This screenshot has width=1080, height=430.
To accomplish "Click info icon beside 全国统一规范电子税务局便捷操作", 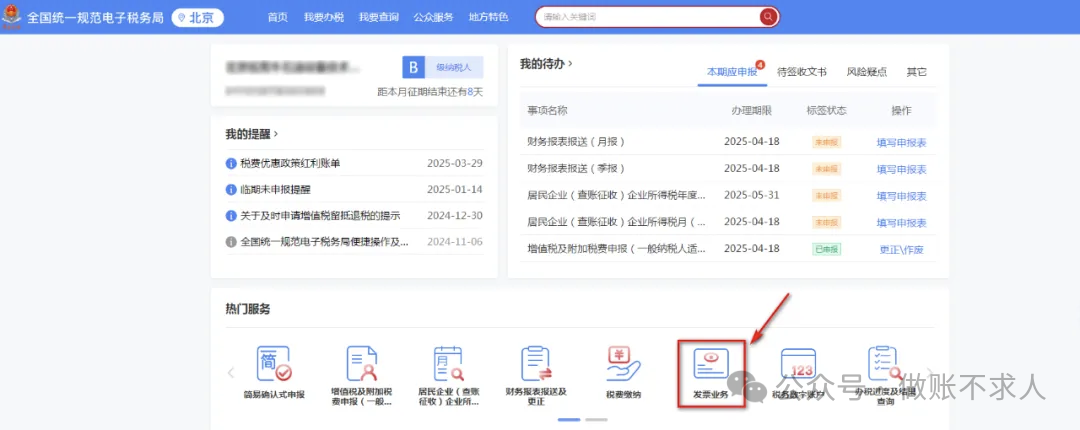I will tap(231, 242).
